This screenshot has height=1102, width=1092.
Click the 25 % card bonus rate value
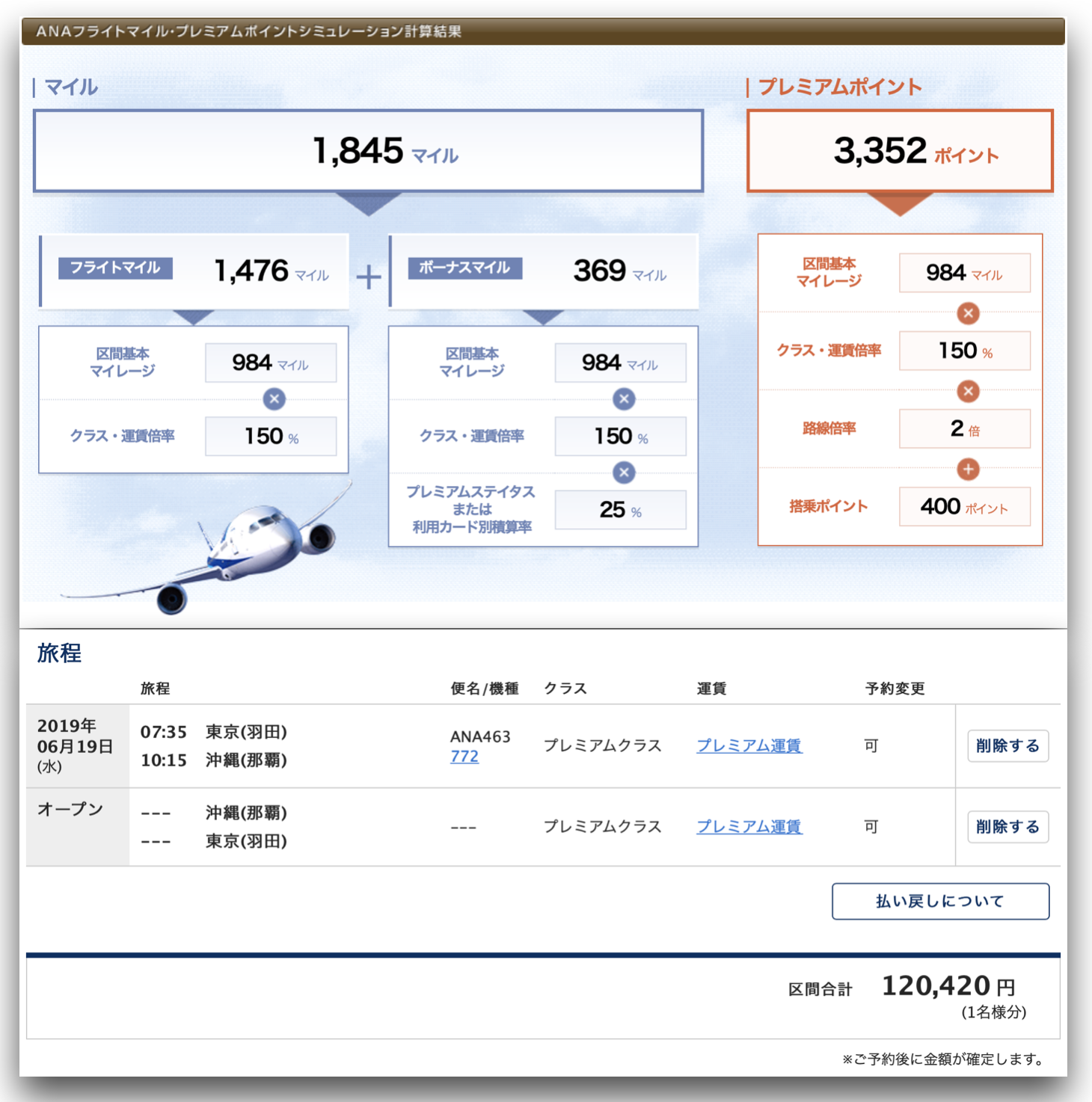click(620, 510)
